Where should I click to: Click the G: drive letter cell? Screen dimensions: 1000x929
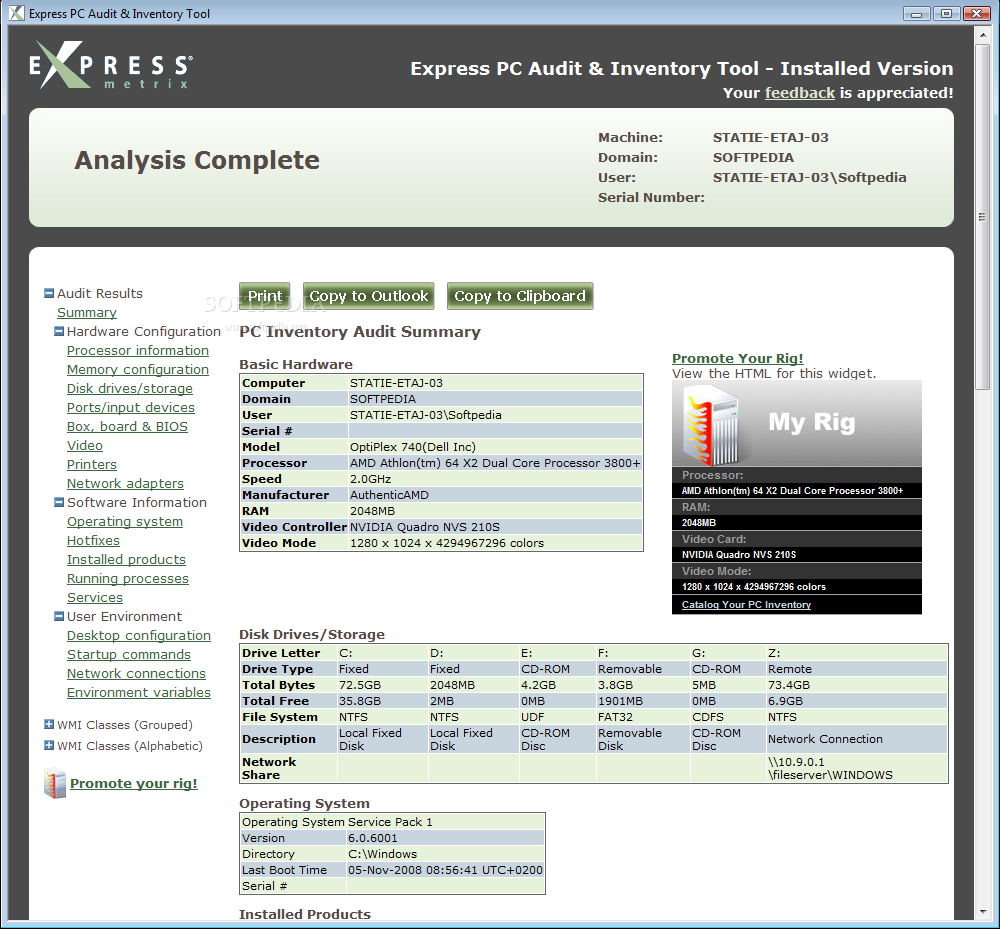point(728,653)
